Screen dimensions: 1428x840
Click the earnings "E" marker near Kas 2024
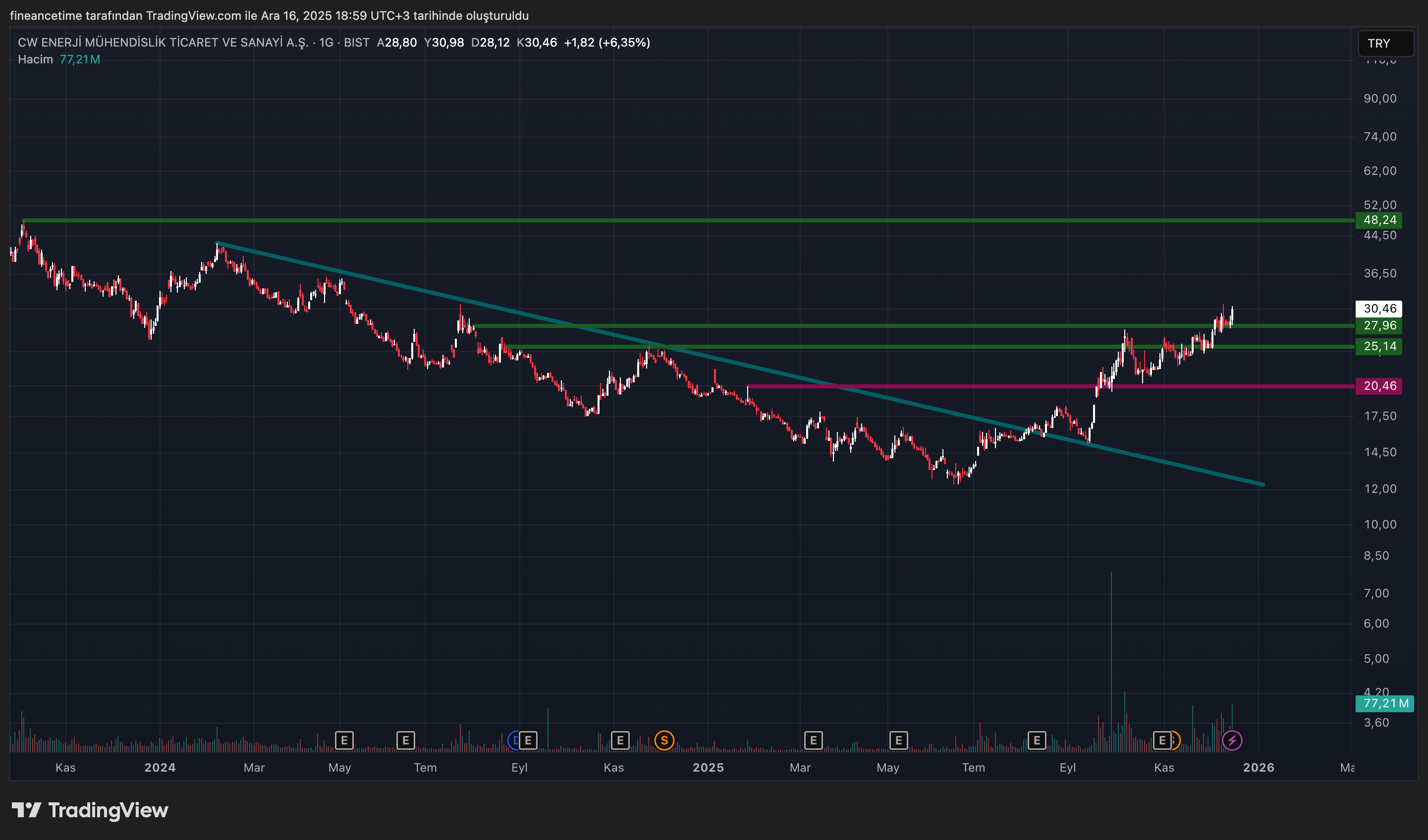click(x=620, y=740)
